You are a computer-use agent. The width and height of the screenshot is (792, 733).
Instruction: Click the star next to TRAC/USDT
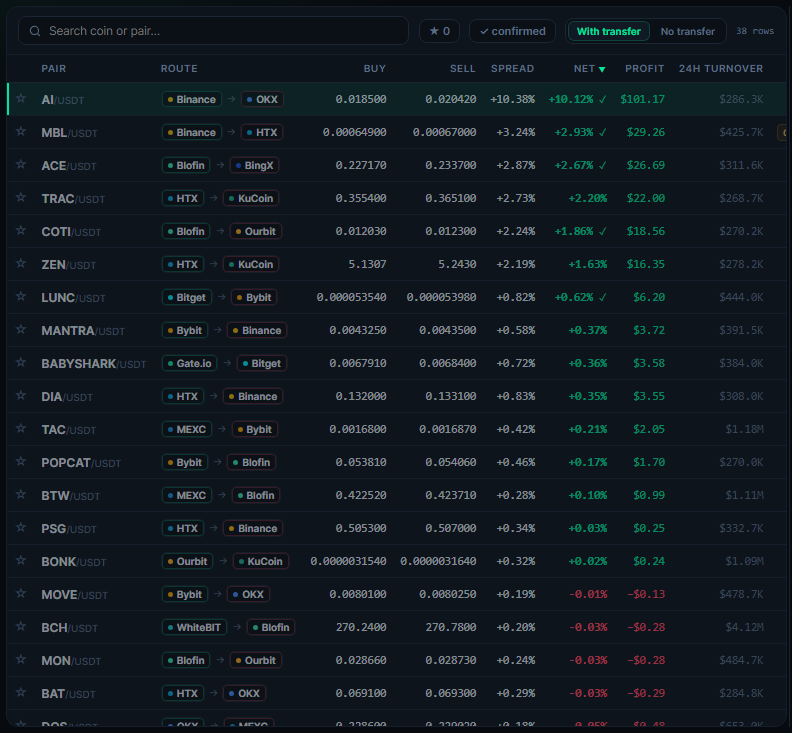pyautogui.click(x=21, y=198)
